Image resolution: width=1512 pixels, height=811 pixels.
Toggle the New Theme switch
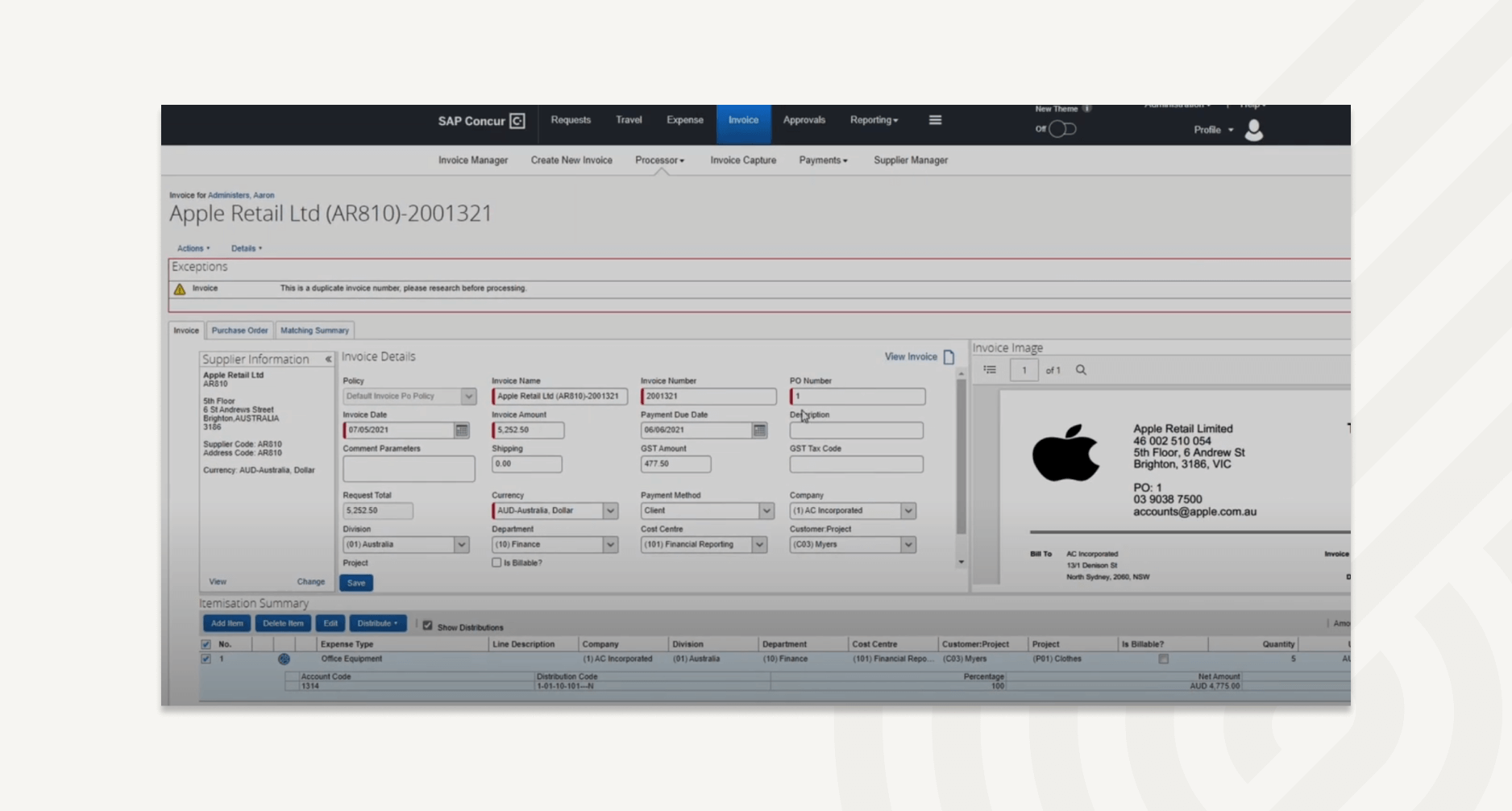(x=1061, y=129)
